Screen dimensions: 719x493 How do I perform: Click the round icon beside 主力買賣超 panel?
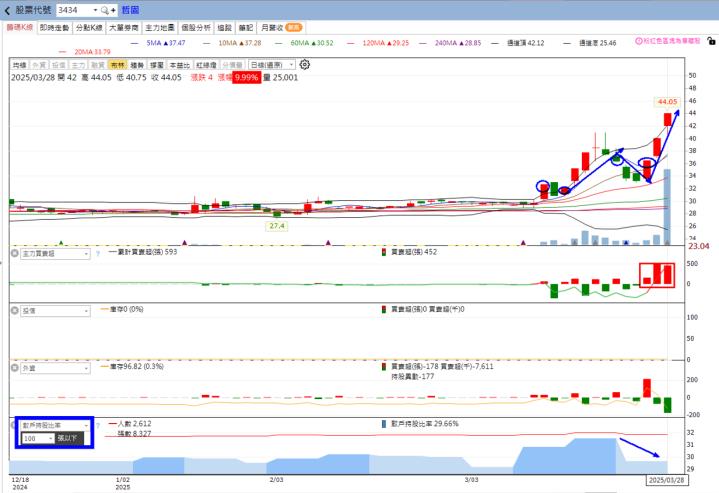click(x=15, y=253)
